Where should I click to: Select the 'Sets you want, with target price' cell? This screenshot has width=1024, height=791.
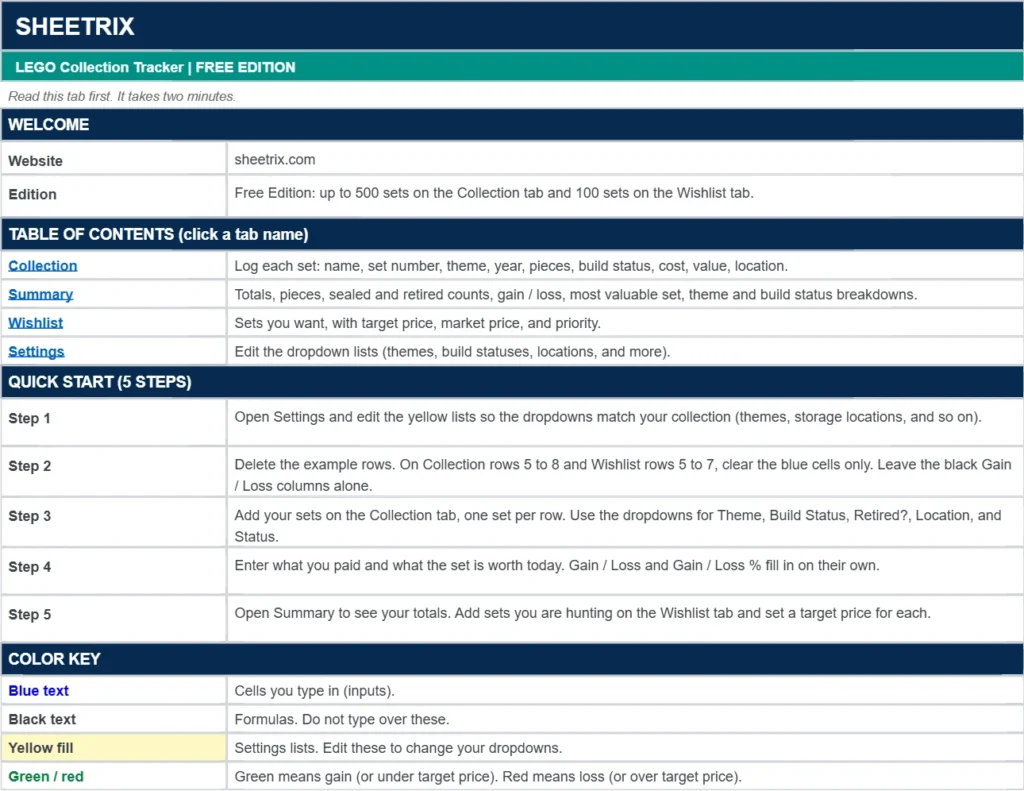(625, 323)
